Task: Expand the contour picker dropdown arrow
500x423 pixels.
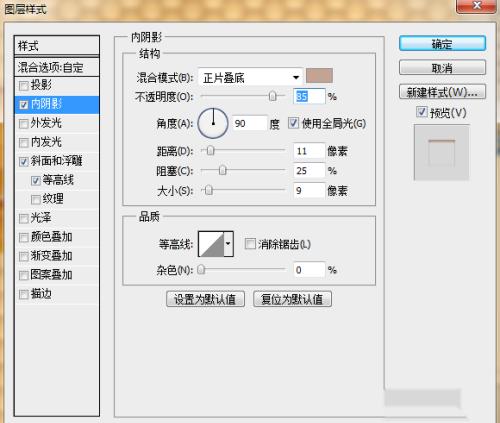Action: tap(228, 244)
